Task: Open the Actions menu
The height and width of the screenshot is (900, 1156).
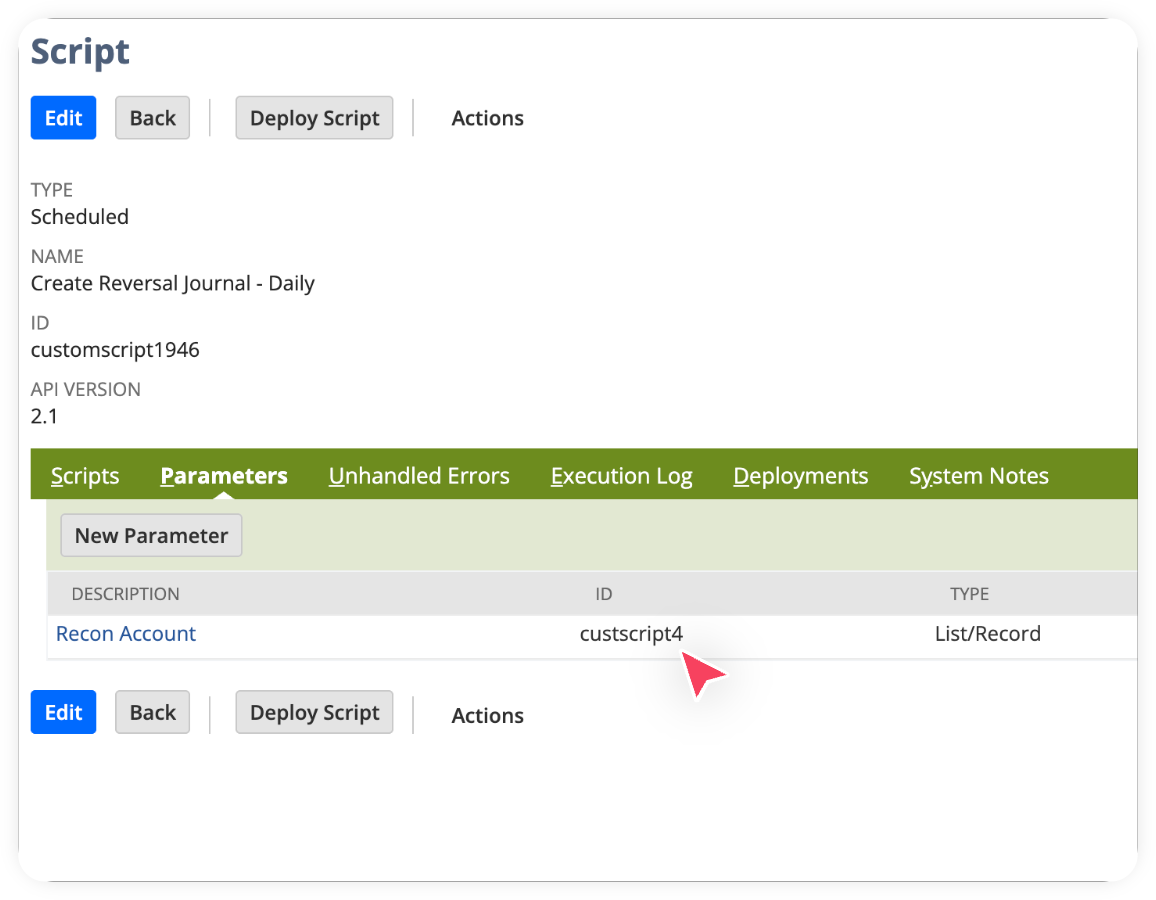Action: coord(487,117)
